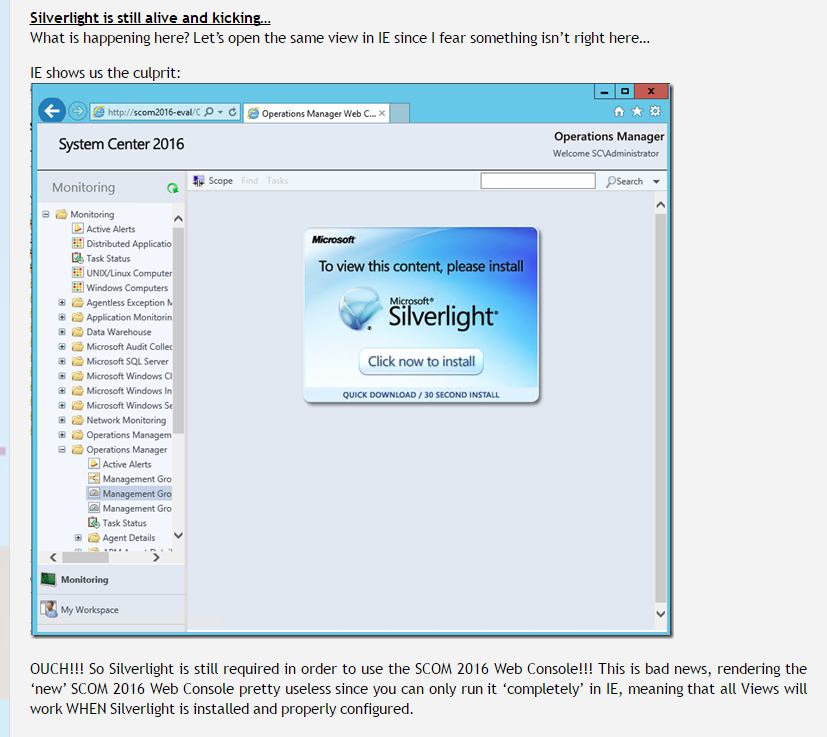Select Active Alerts under Operations Manager
This screenshot has width=827, height=737.
coord(127,464)
